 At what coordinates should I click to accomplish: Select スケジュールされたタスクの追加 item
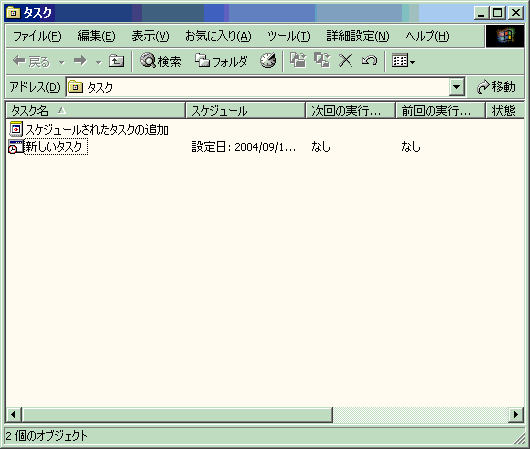tap(97, 129)
